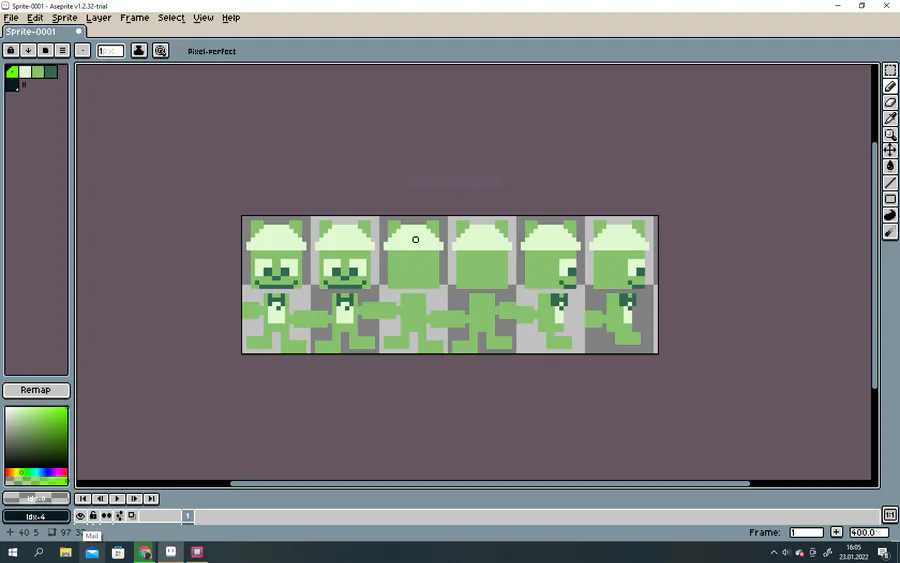
Task: Click inside the saturation-value color picker
Action: [36, 437]
